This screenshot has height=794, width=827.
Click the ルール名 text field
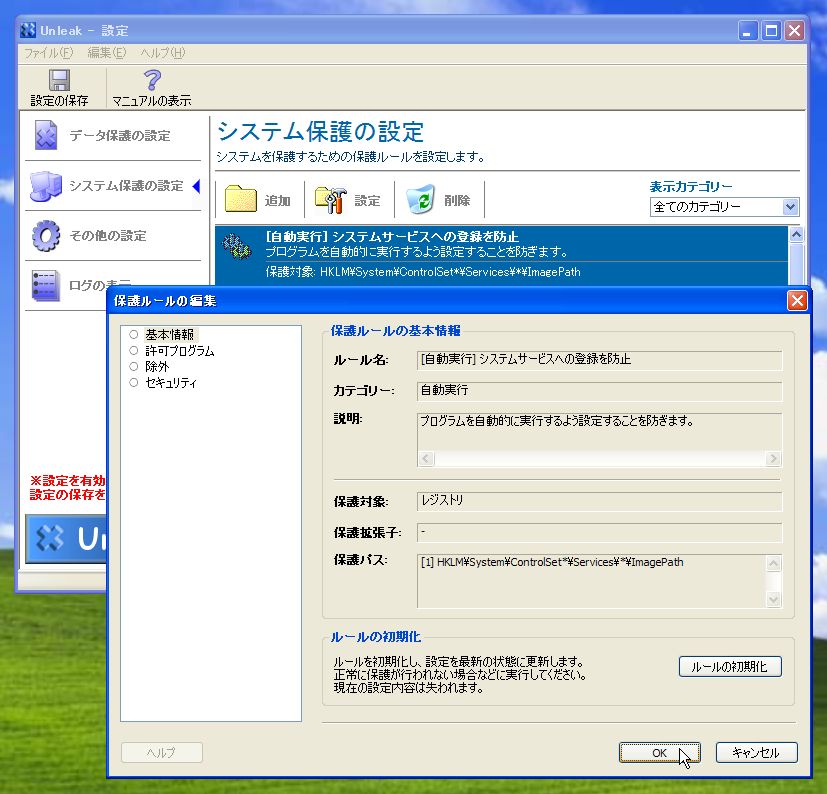click(599, 360)
